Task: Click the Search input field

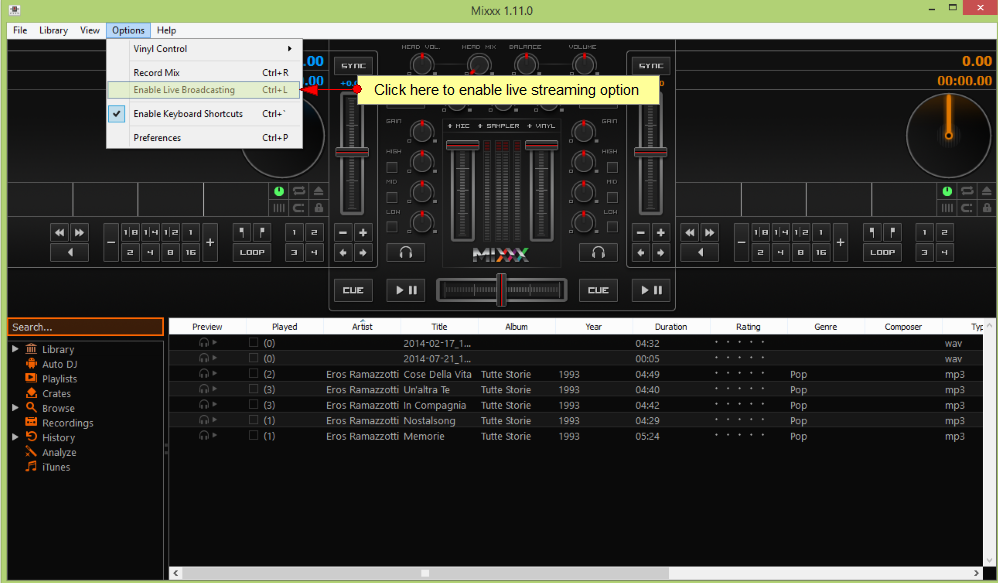Action: (85, 327)
